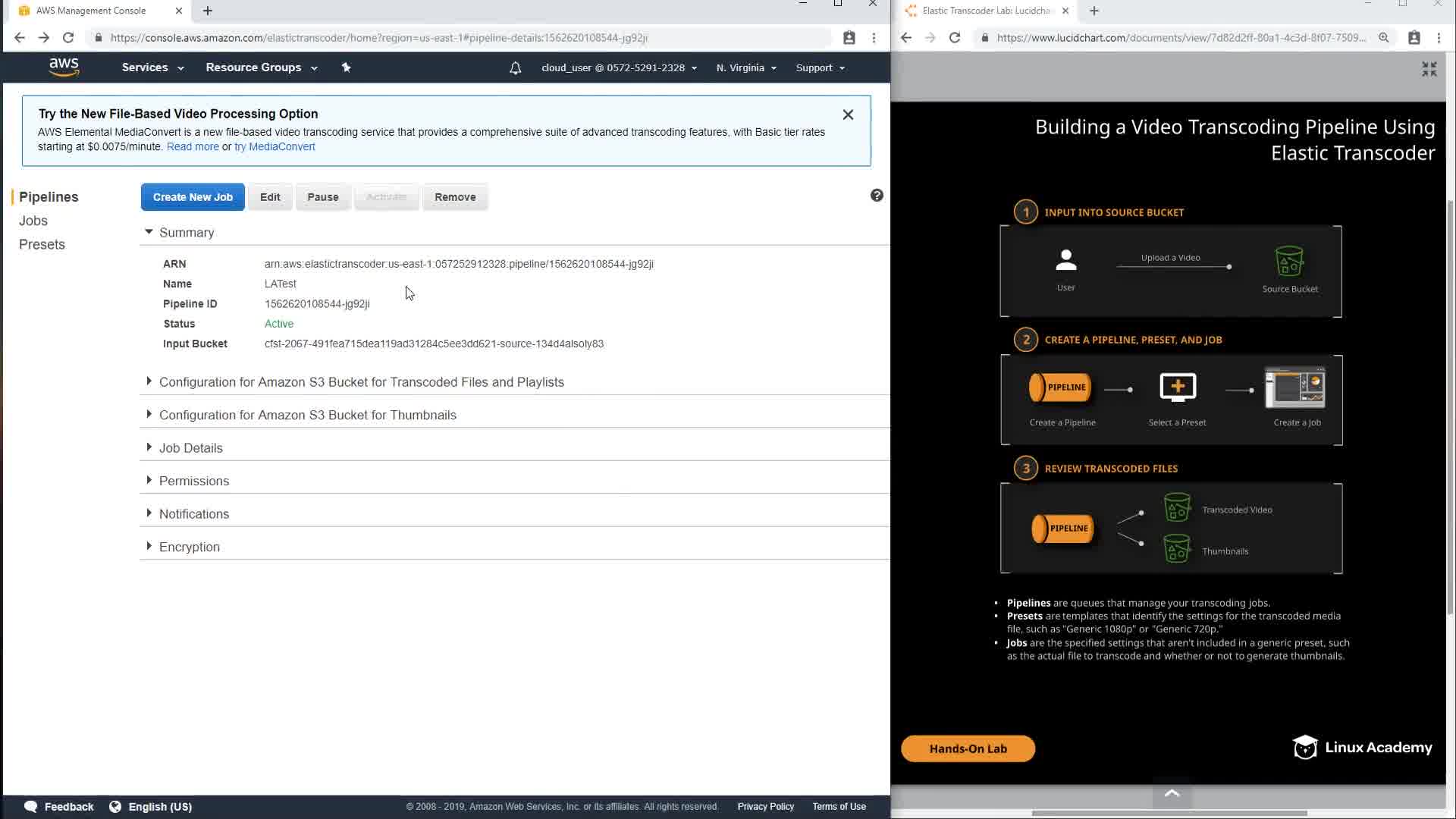Open the notifications bell icon

tap(515, 68)
